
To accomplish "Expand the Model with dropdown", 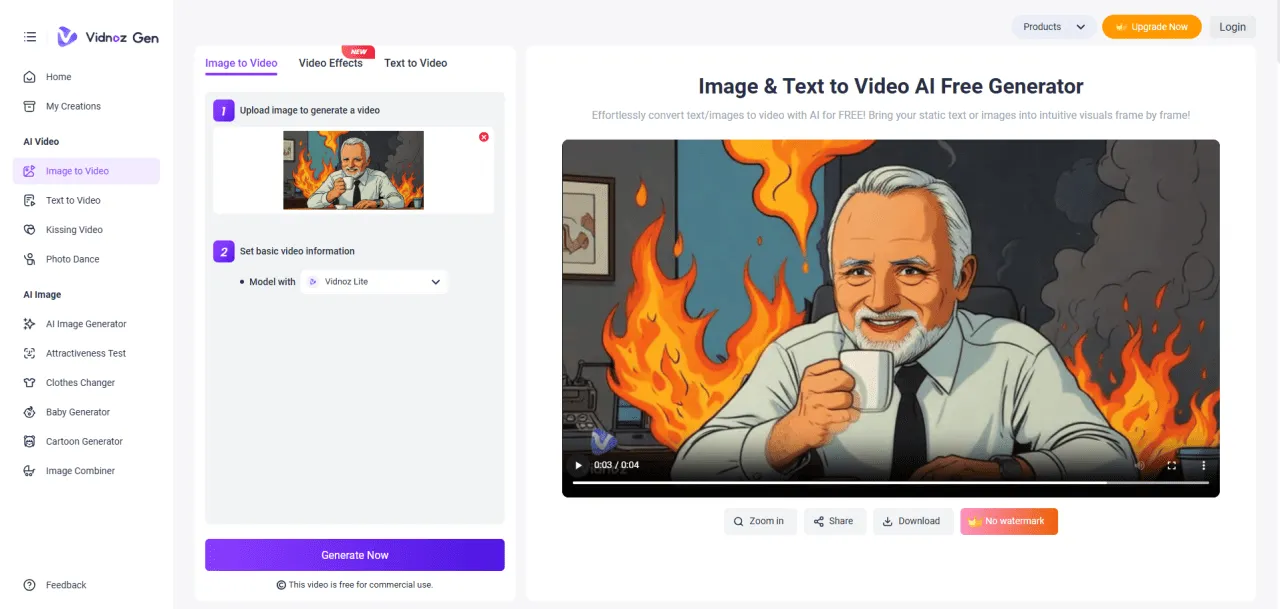I will (435, 281).
